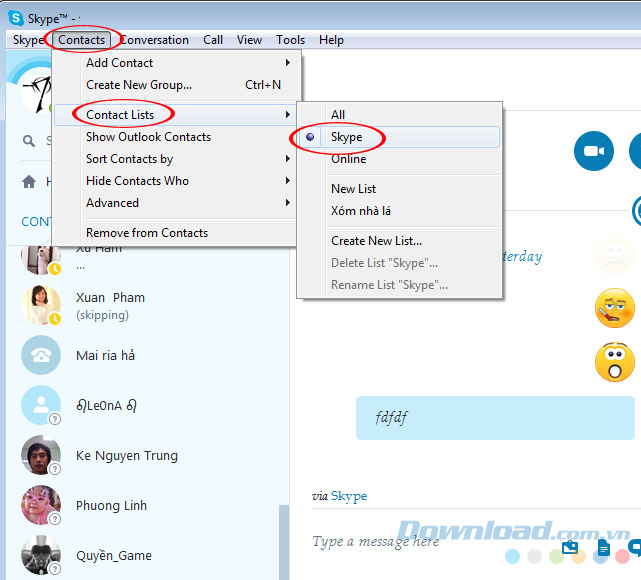Click Phuong Linh's avatar
The width and height of the screenshot is (641, 580).
(41, 505)
